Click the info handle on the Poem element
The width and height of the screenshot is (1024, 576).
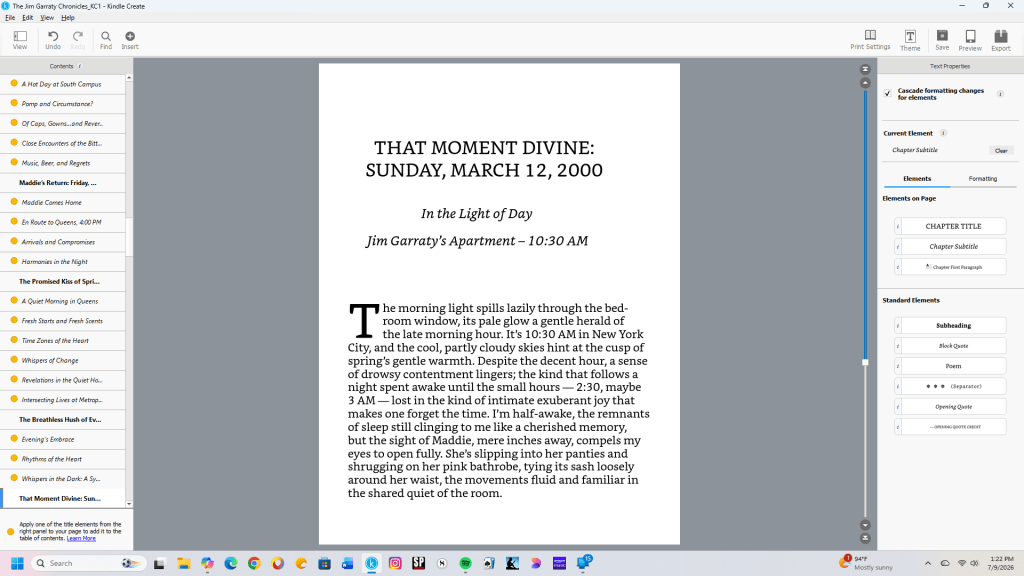[x=898, y=366]
